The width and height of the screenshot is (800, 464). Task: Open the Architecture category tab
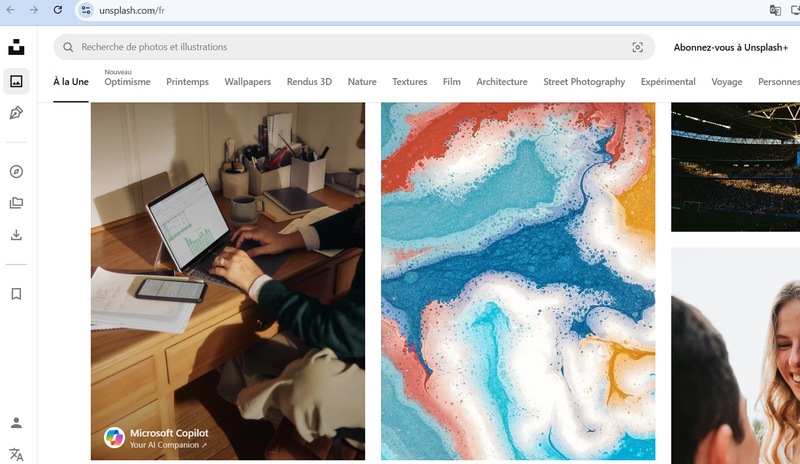[502, 82]
